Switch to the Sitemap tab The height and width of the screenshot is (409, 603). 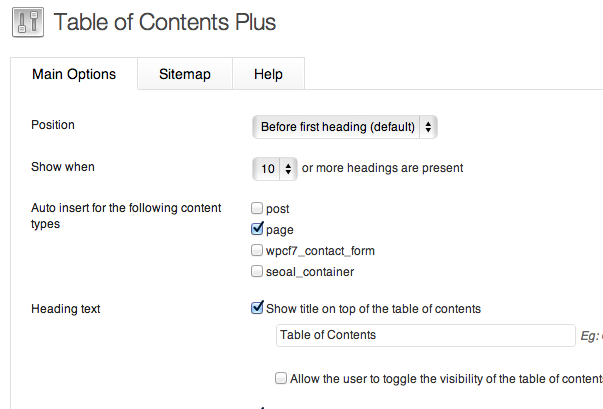(x=185, y=74)
